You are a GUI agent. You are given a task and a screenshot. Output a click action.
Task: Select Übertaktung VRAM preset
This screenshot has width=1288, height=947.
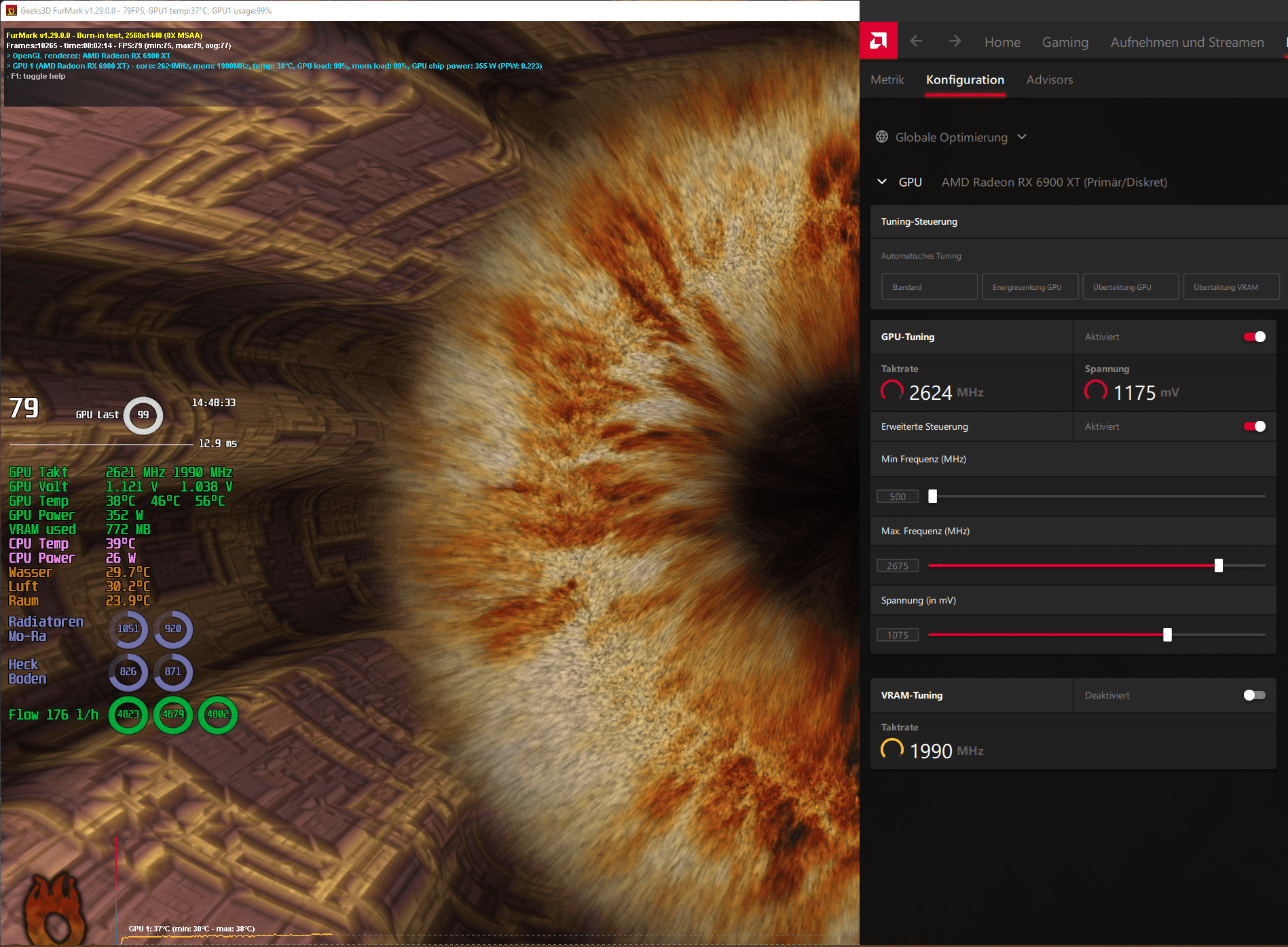[1231, 286]
